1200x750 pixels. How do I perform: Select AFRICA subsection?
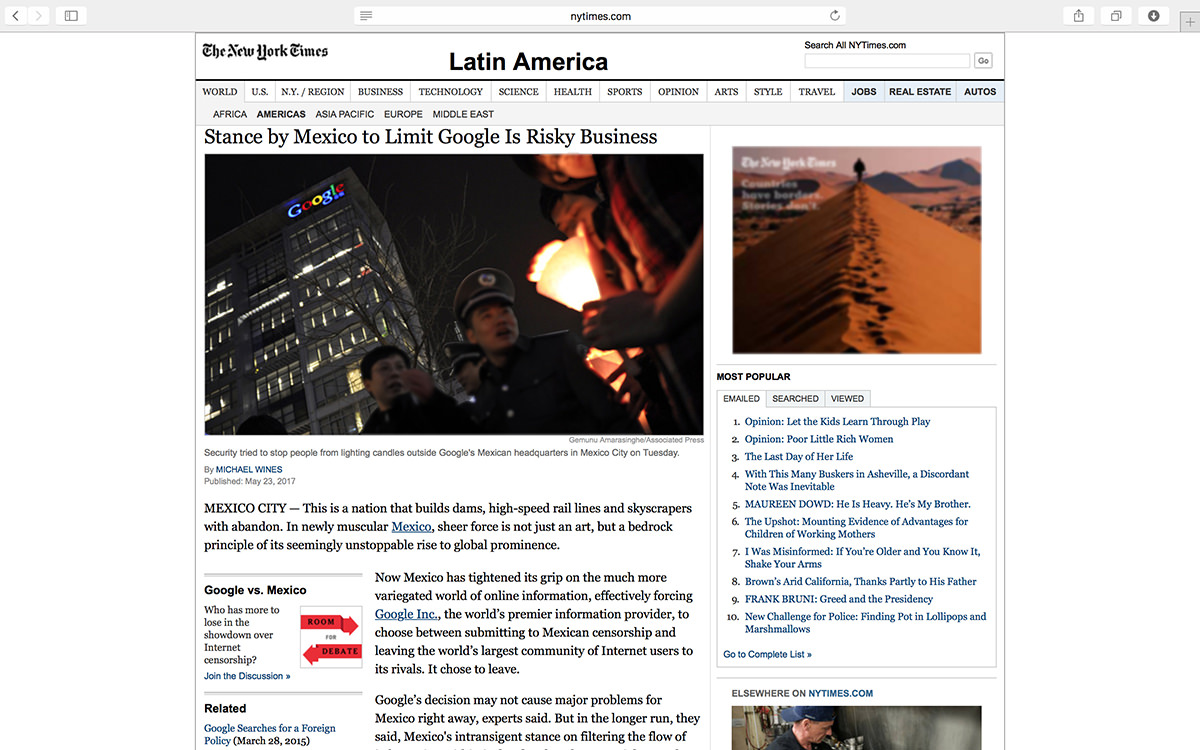click(x=230, y=114)
